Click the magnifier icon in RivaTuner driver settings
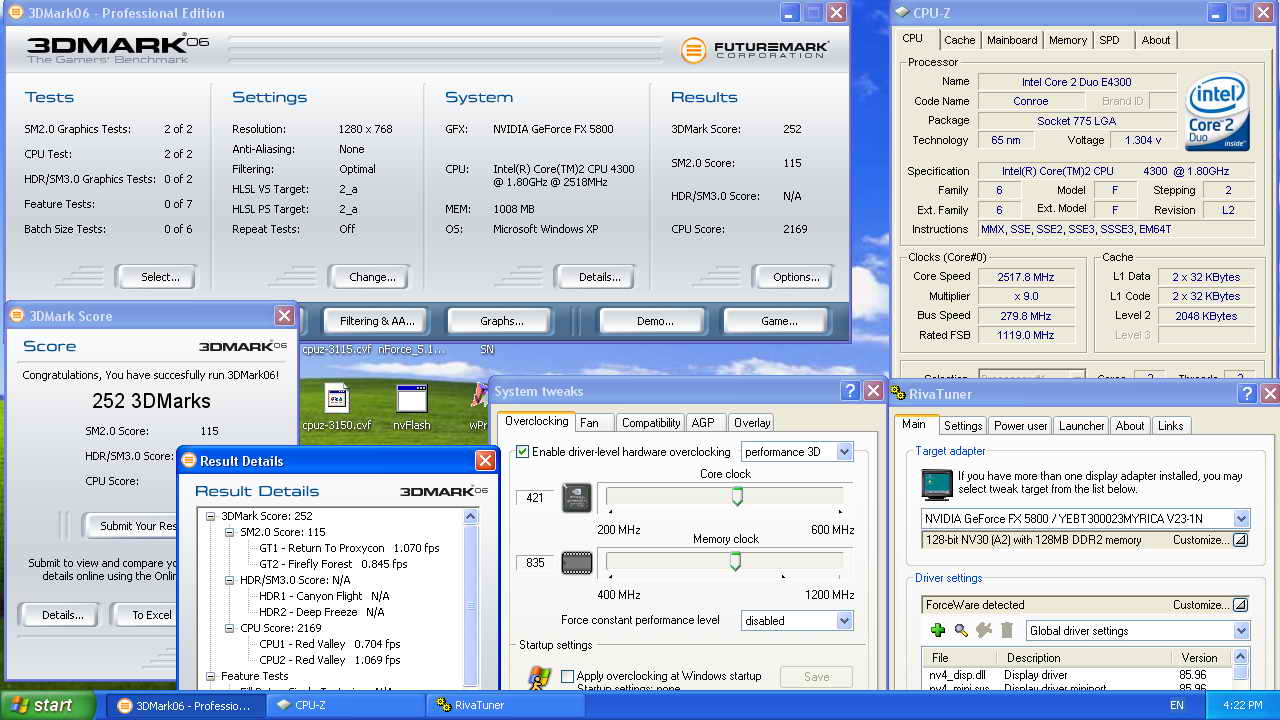 pyautogui.click(x=961, y=630)
